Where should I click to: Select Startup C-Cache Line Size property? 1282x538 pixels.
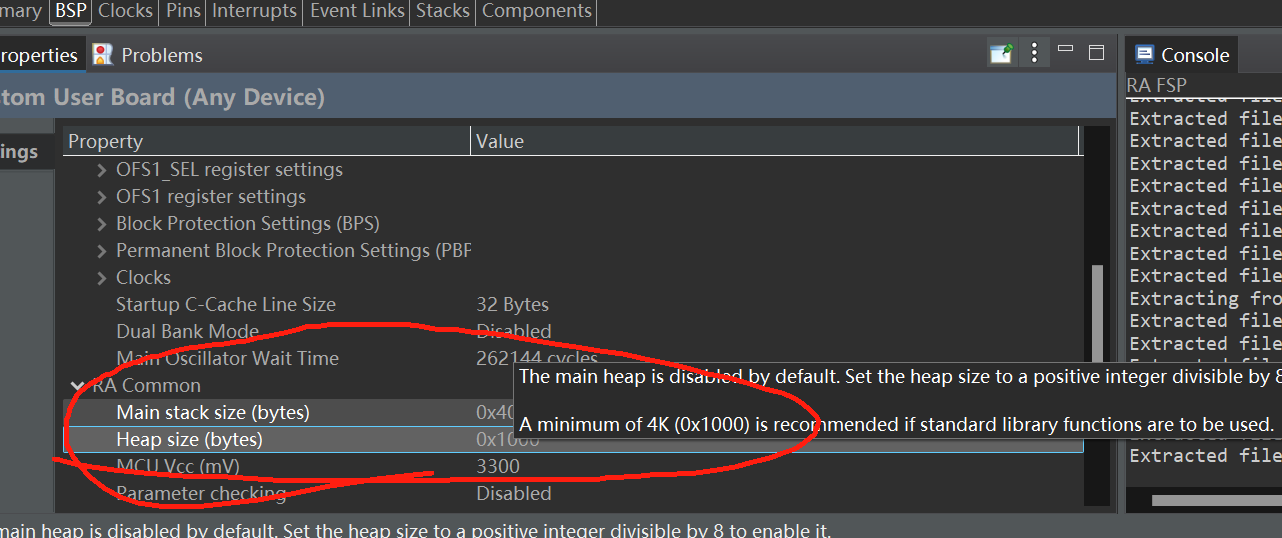coord(226,304)
